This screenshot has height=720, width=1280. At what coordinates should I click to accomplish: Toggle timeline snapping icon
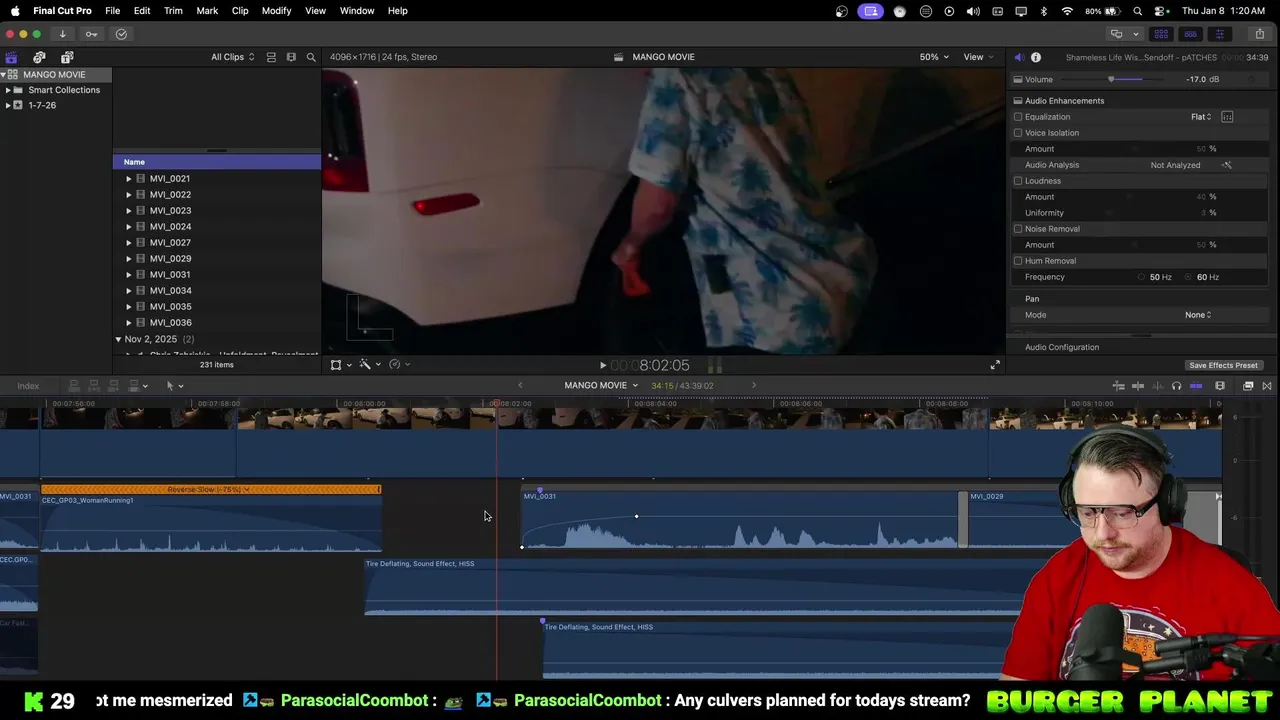click(x=1196, y=386)
